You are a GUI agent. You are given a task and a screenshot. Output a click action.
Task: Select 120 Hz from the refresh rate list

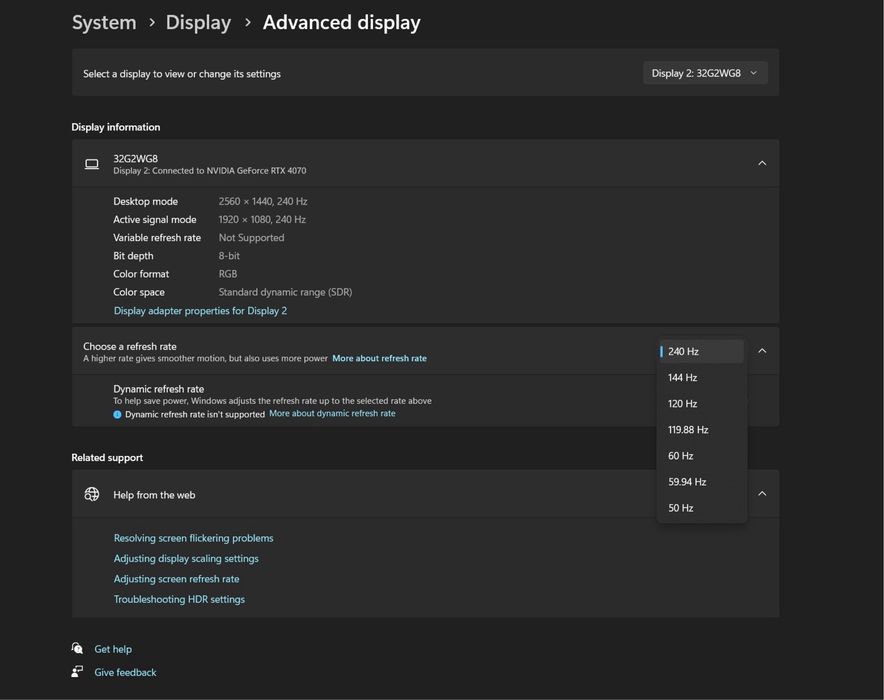[x=683, y=404]
